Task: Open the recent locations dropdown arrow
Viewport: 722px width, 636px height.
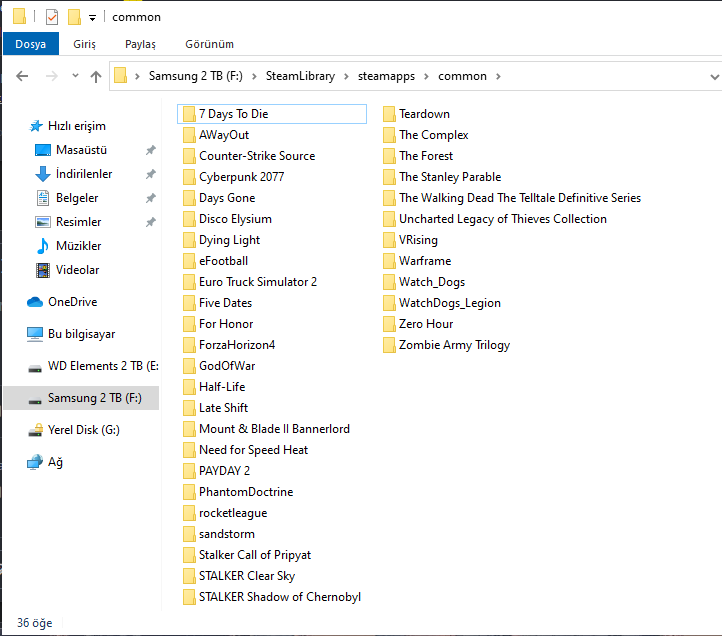Action: 75,76
